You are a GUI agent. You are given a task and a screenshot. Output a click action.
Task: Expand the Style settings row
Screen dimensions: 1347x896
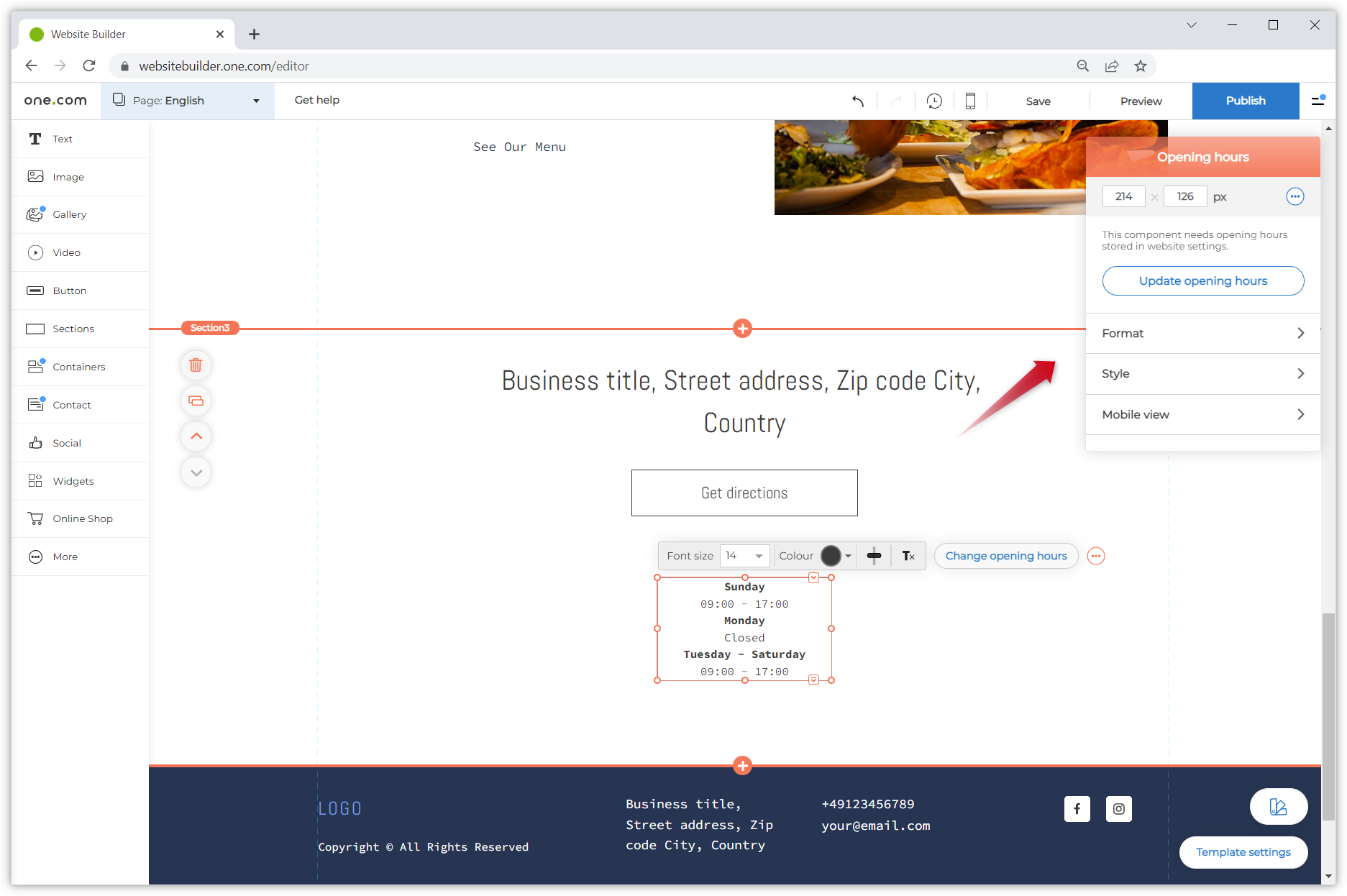pos(1202,374)
